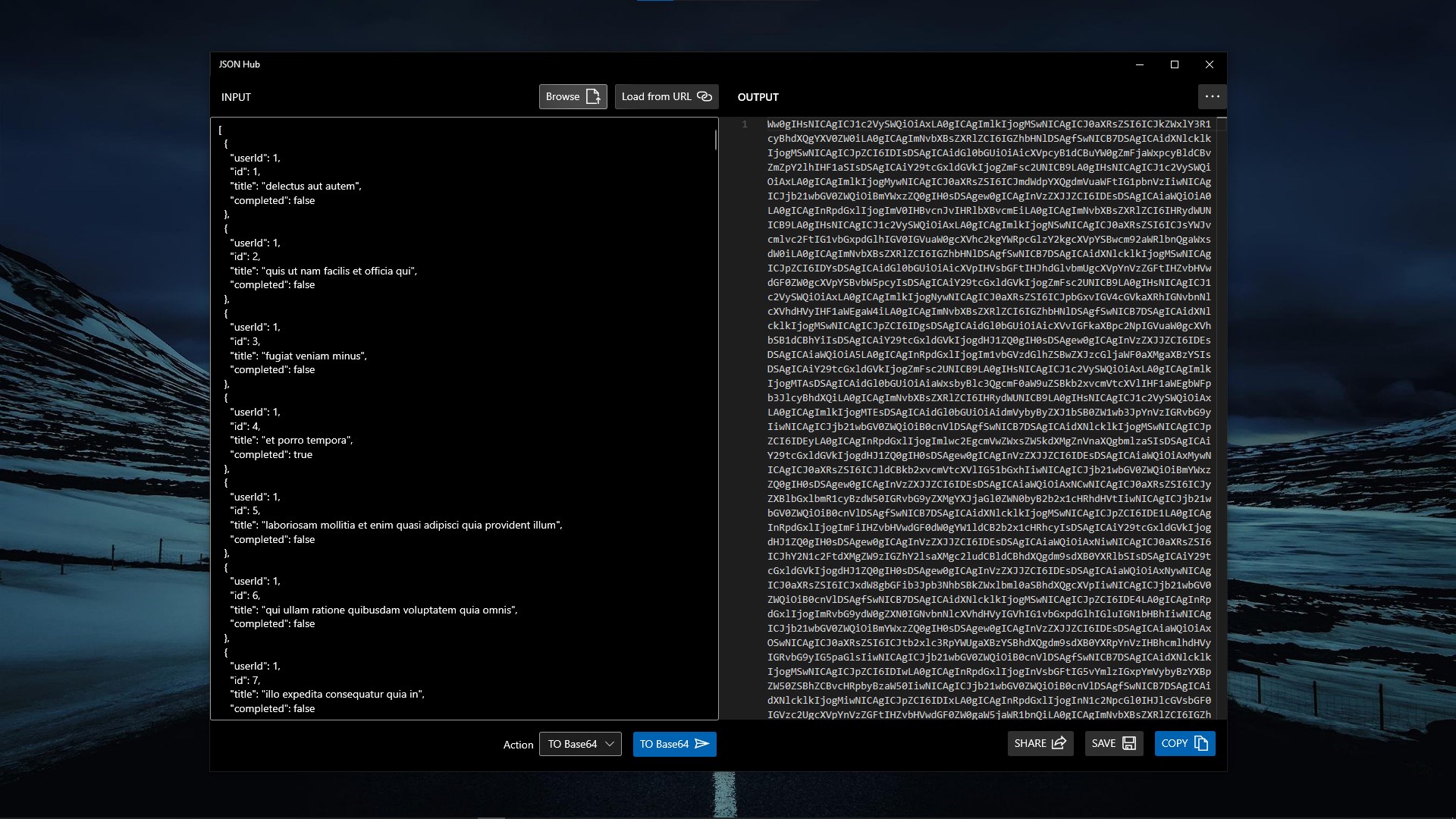The height and width of the screenshot is (819, 1456).
Task: Open the ellipsis more options menu
Action: point(1212,96)
